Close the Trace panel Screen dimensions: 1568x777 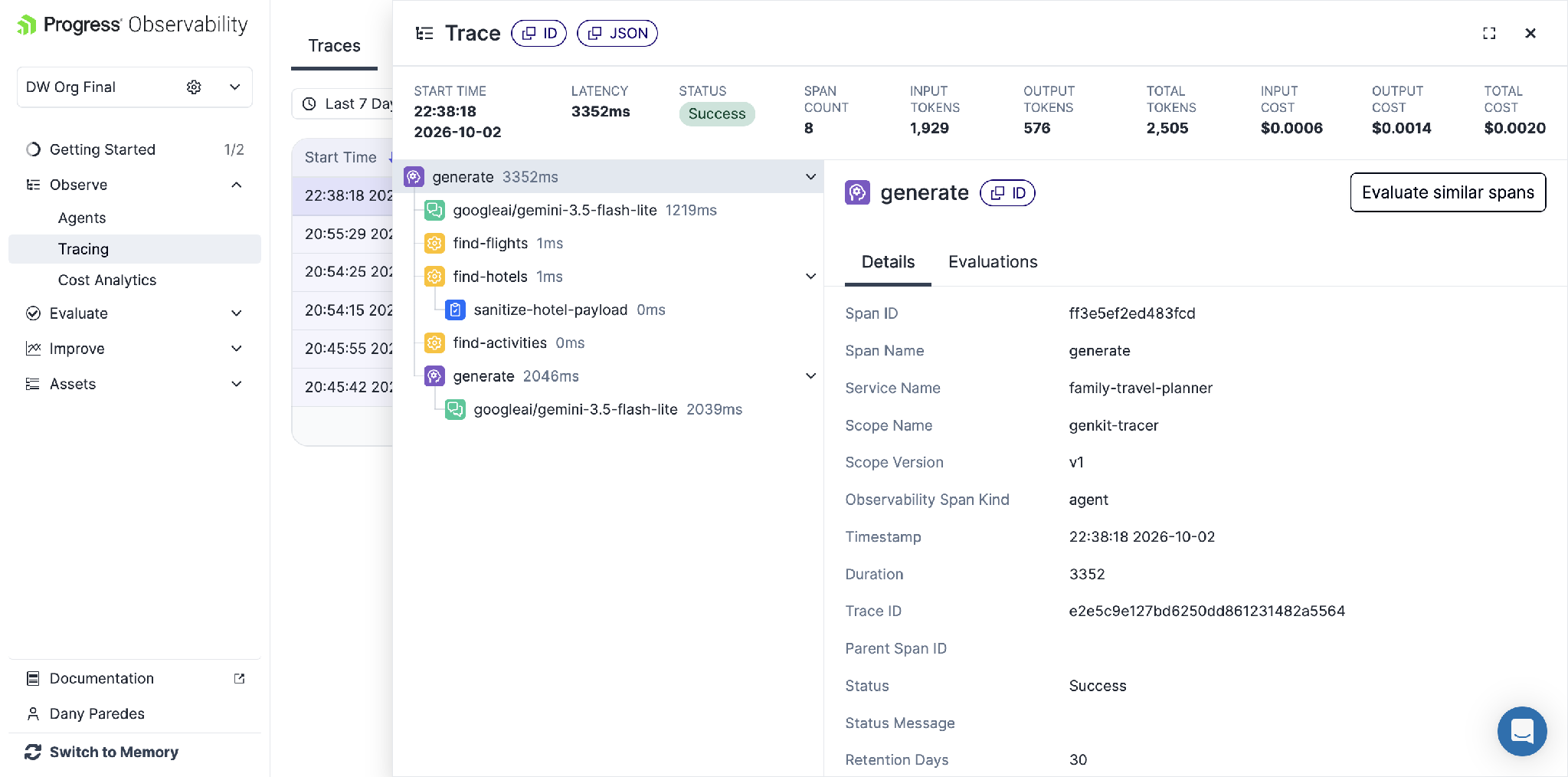click(1530, 33)
